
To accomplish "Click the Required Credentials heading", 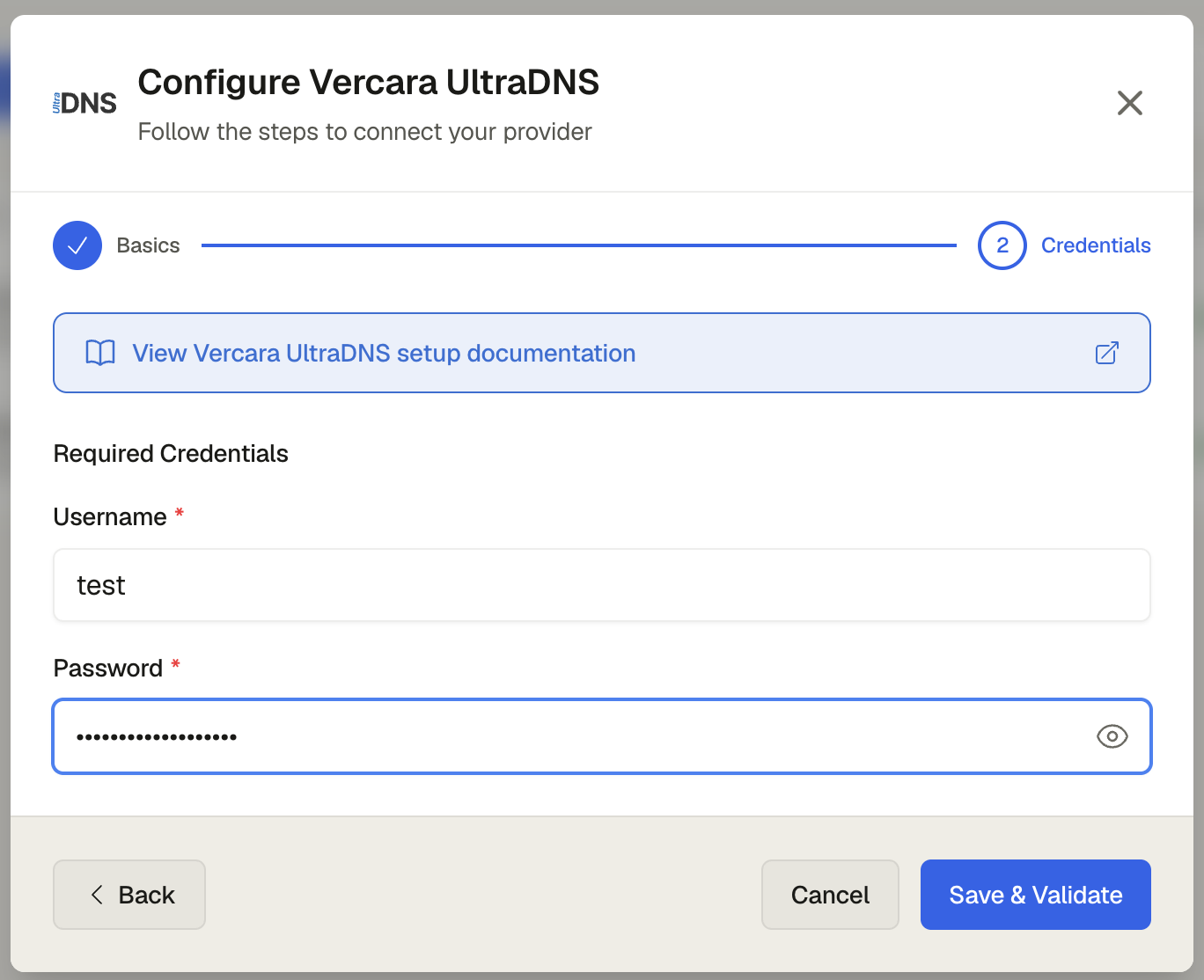I will [171, 454].
